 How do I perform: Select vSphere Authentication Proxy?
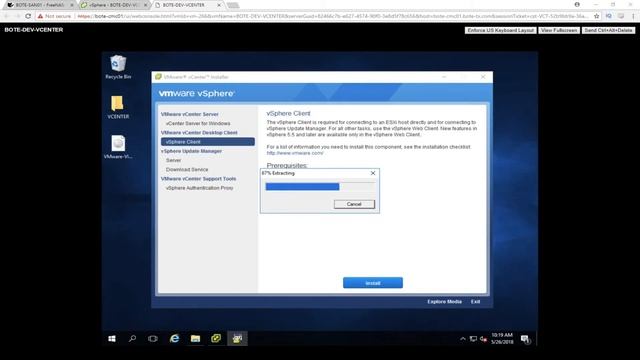[199, 188]
